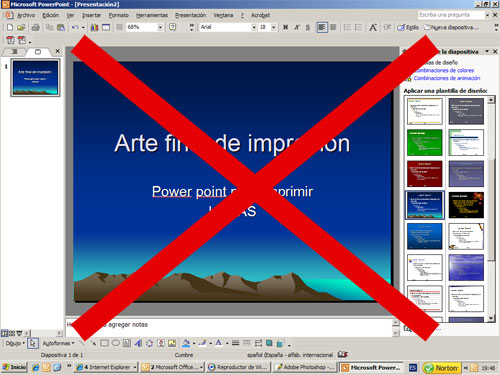Apply the Line Color brush swatch

pos(203,343)
